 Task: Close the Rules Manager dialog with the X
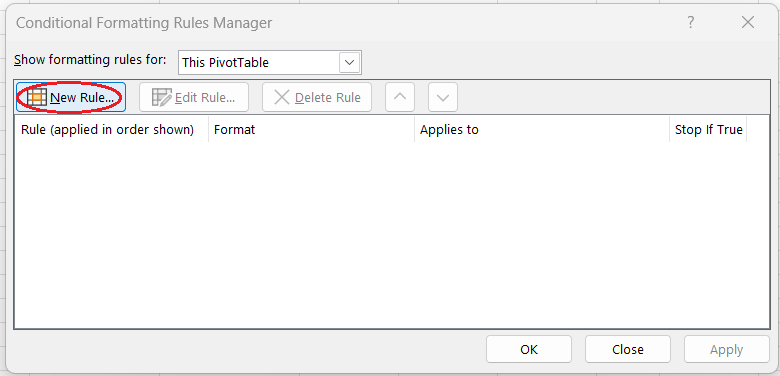click(x=748, y=22)
